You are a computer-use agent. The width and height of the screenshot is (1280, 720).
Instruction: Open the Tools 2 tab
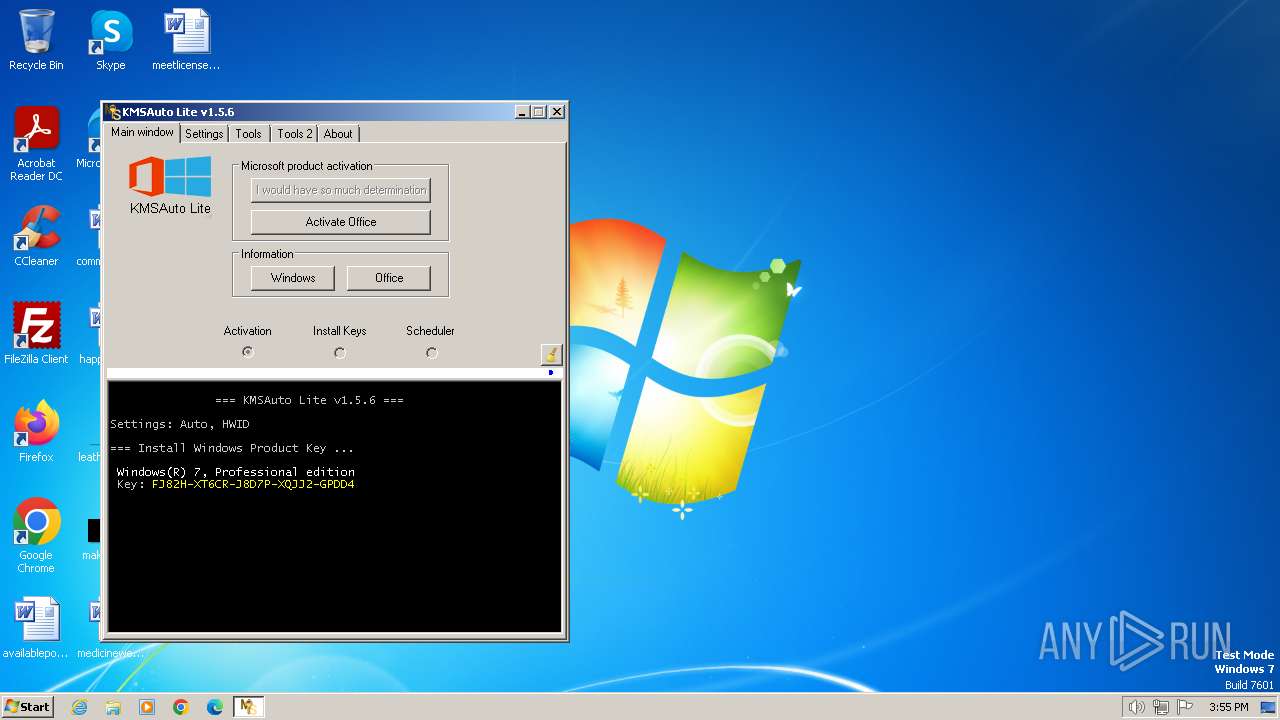click(x=295, y=134)
